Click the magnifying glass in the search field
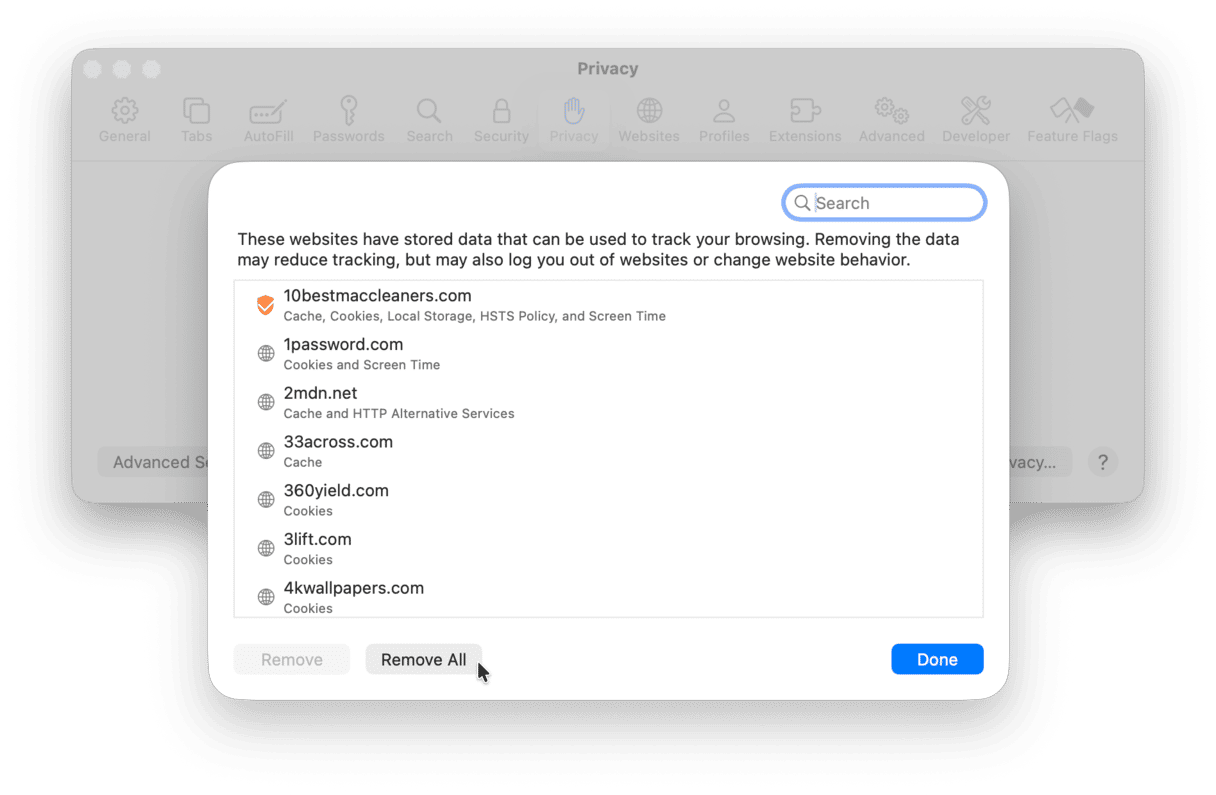Image resolution: width=1216 pixels, height=795 pixels. point(802,203)
